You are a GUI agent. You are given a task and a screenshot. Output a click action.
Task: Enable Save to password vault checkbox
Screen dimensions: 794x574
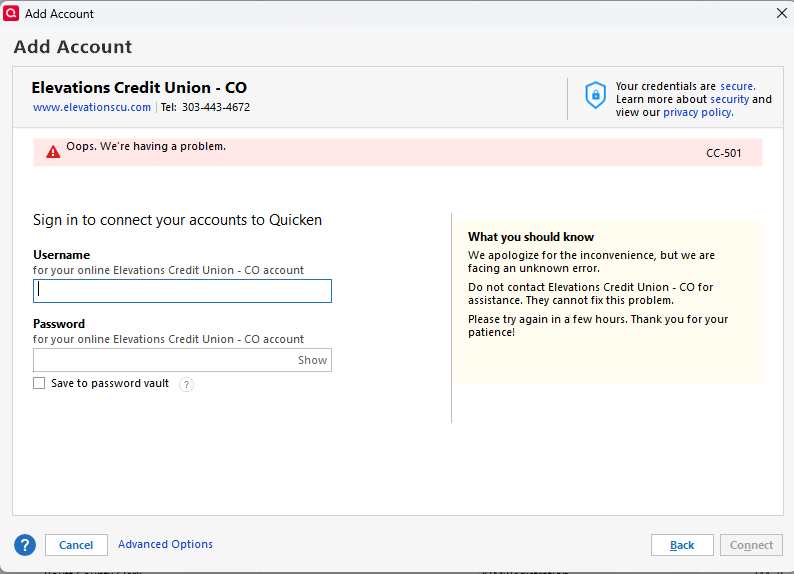pos(39,383)
